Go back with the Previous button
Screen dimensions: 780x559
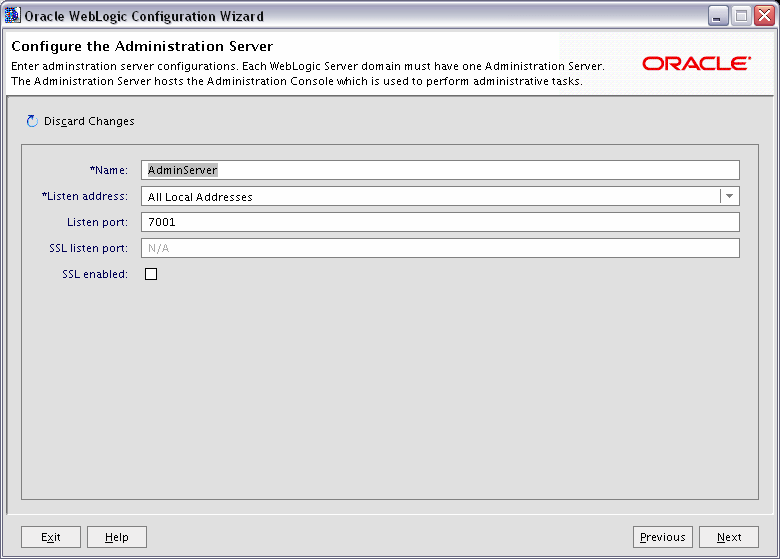[663, 537]
